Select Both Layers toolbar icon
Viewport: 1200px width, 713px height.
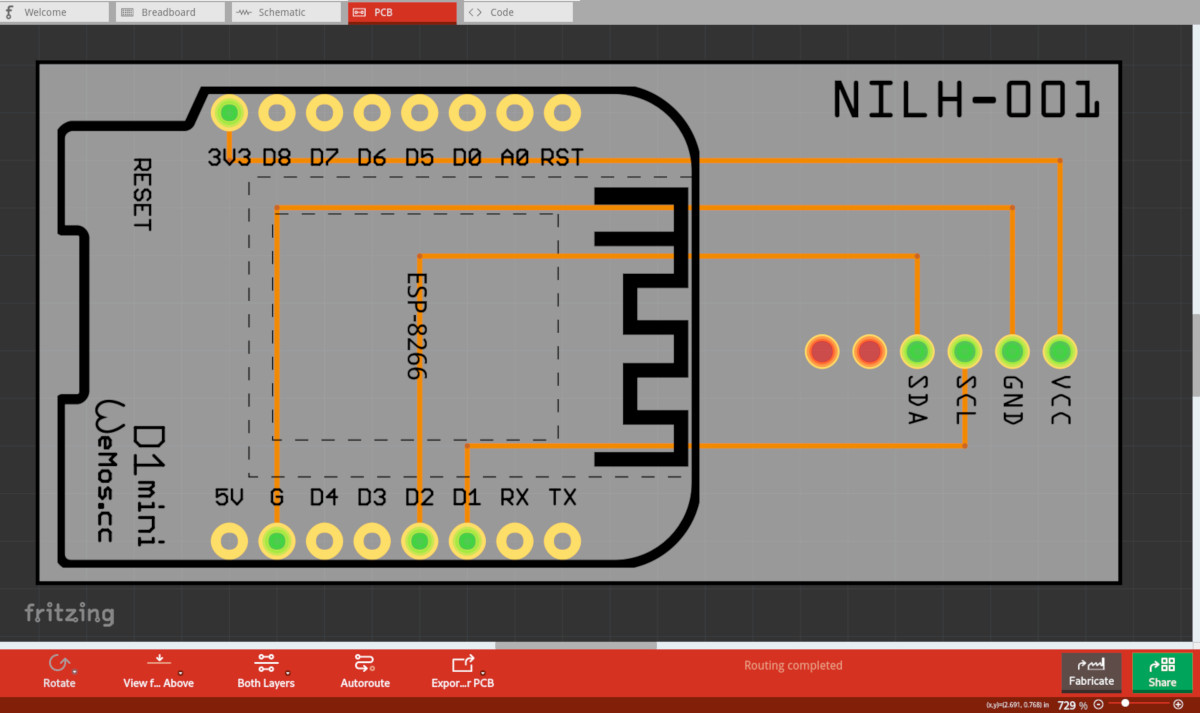tap(265, 663)
